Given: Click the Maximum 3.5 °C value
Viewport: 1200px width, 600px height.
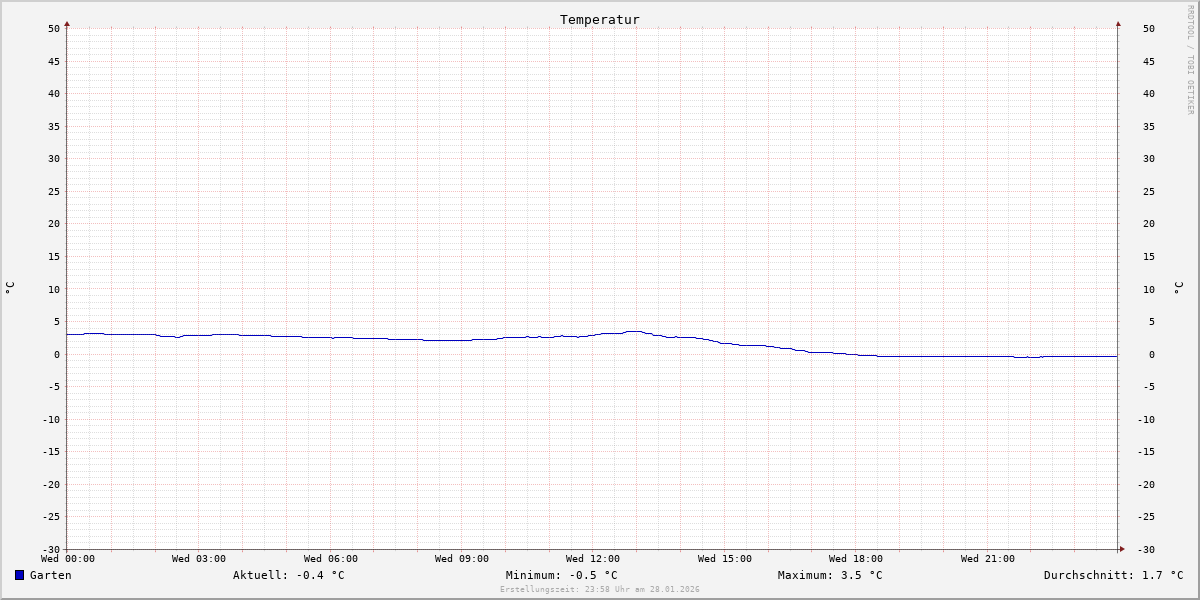Looking at the screenshot, I should (x=830, y=575).
